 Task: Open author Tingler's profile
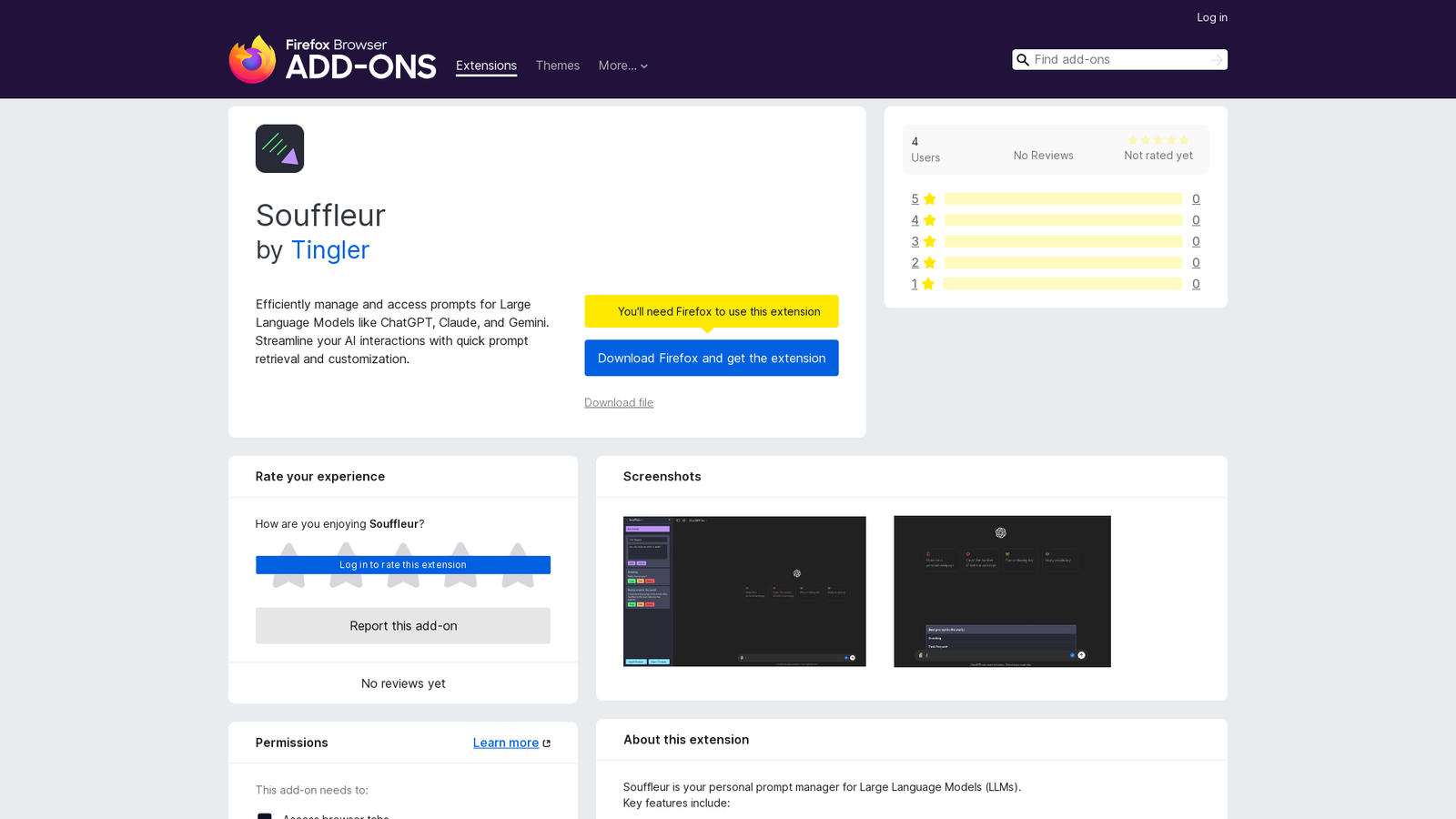(x=330, y=249)
